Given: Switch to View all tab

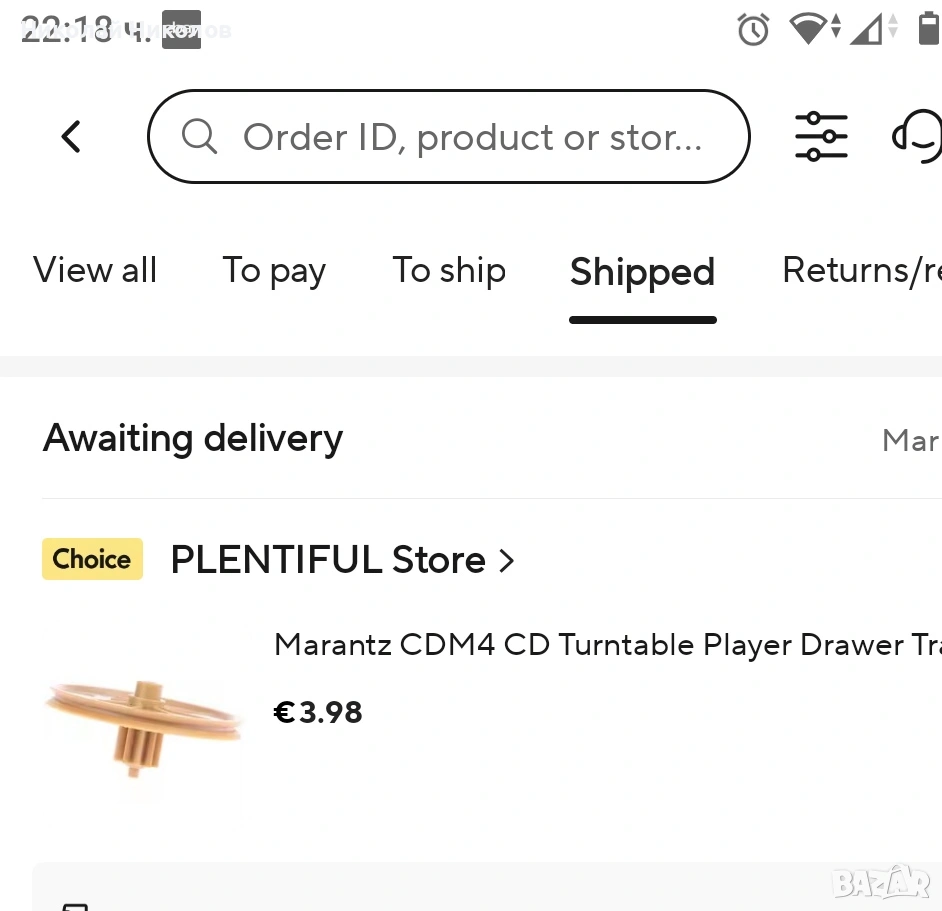Looking at the screenshot, I should (95, 270).
